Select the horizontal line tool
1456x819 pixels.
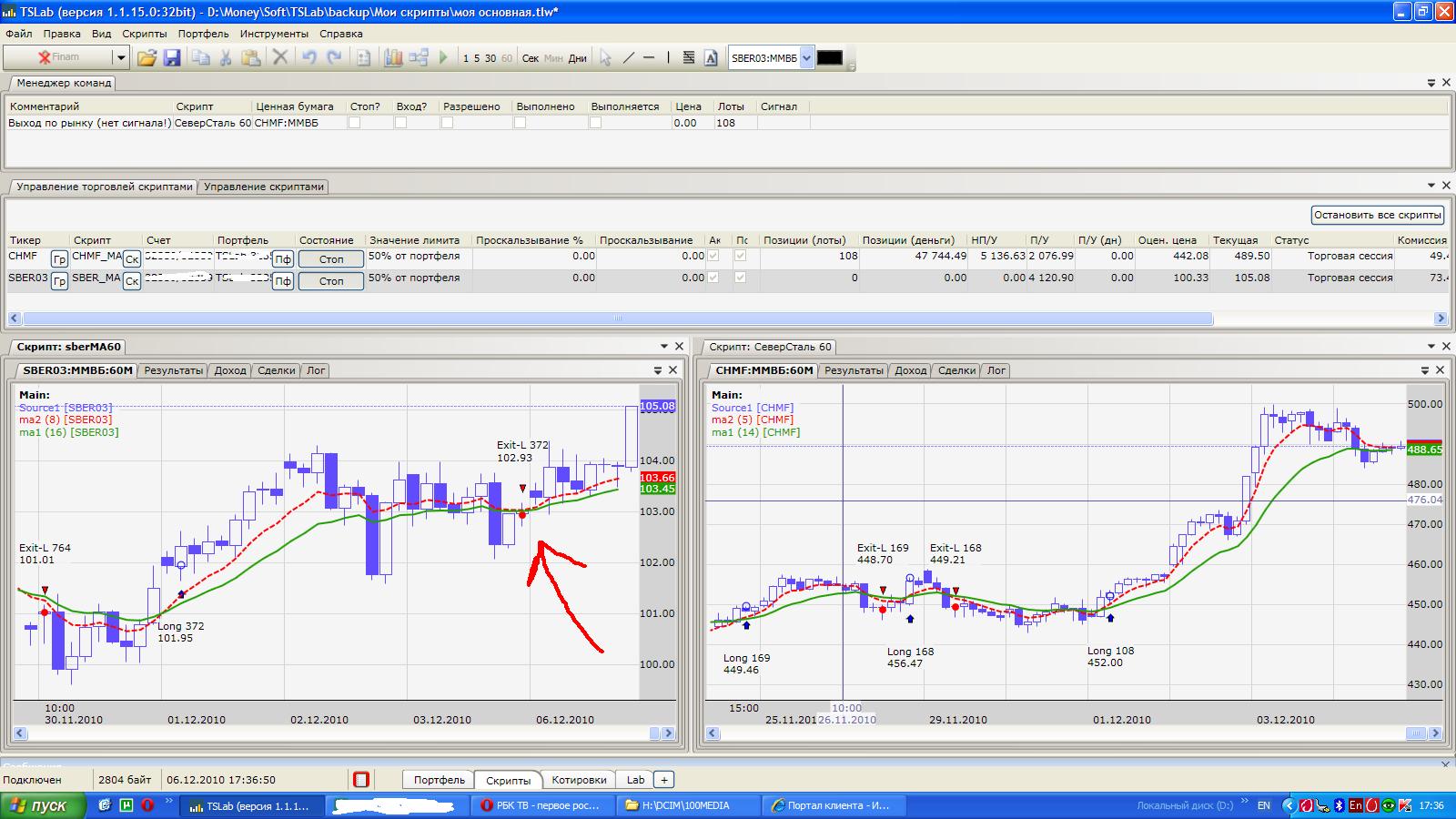[649, 58]
